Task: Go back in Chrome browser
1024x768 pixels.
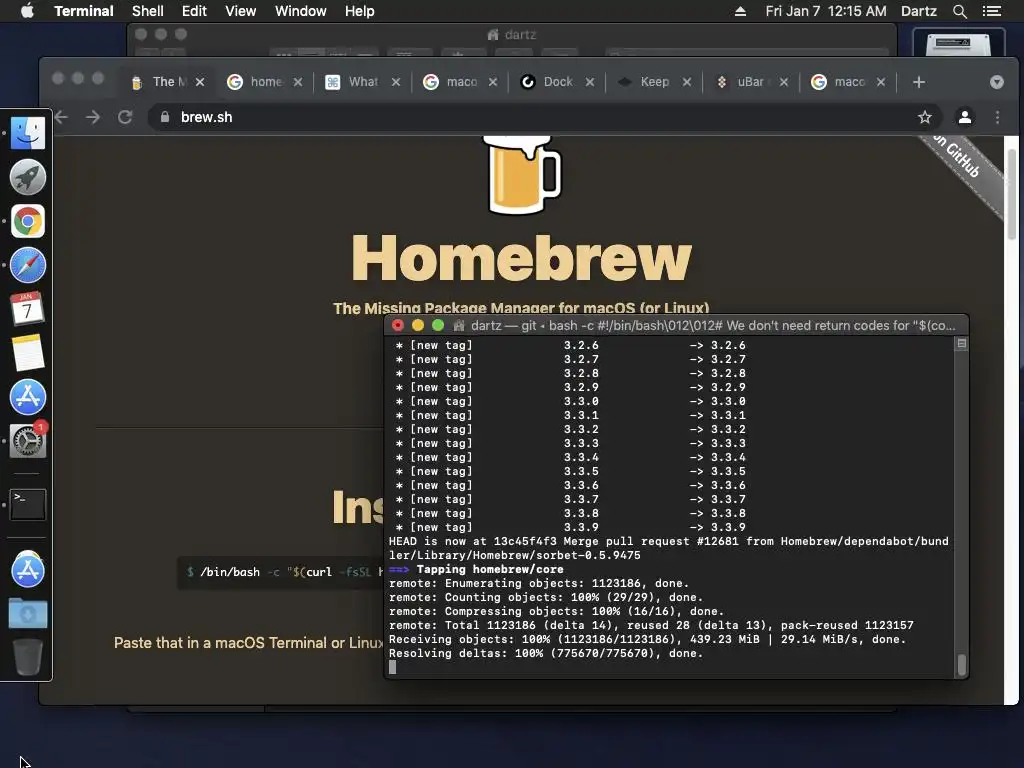Action: [62, 117]
